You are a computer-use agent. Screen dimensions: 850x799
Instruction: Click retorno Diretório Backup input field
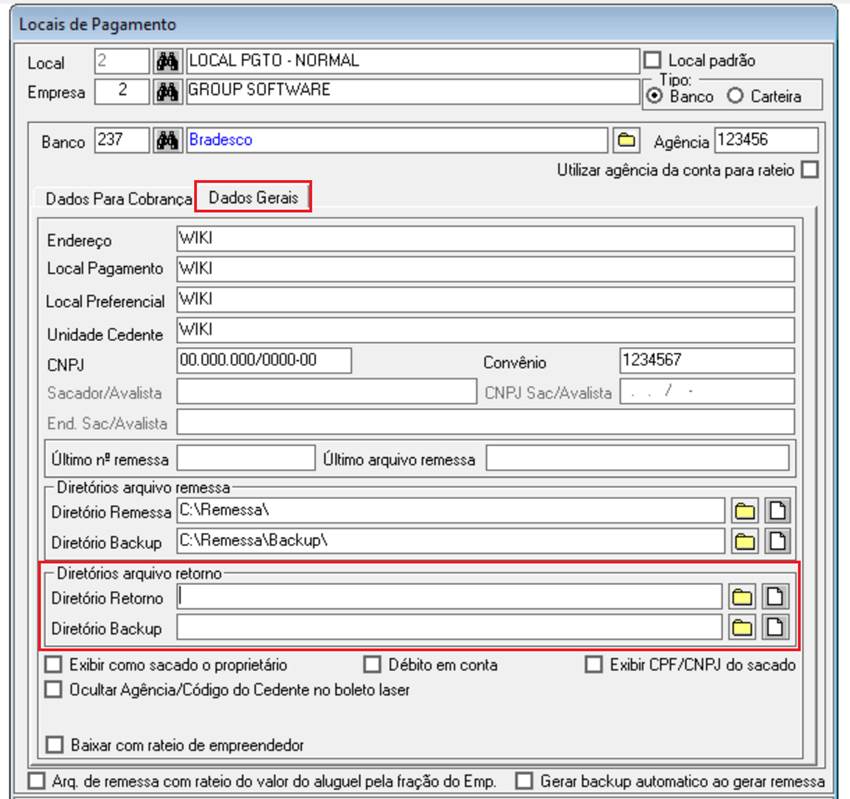(449, 627)
